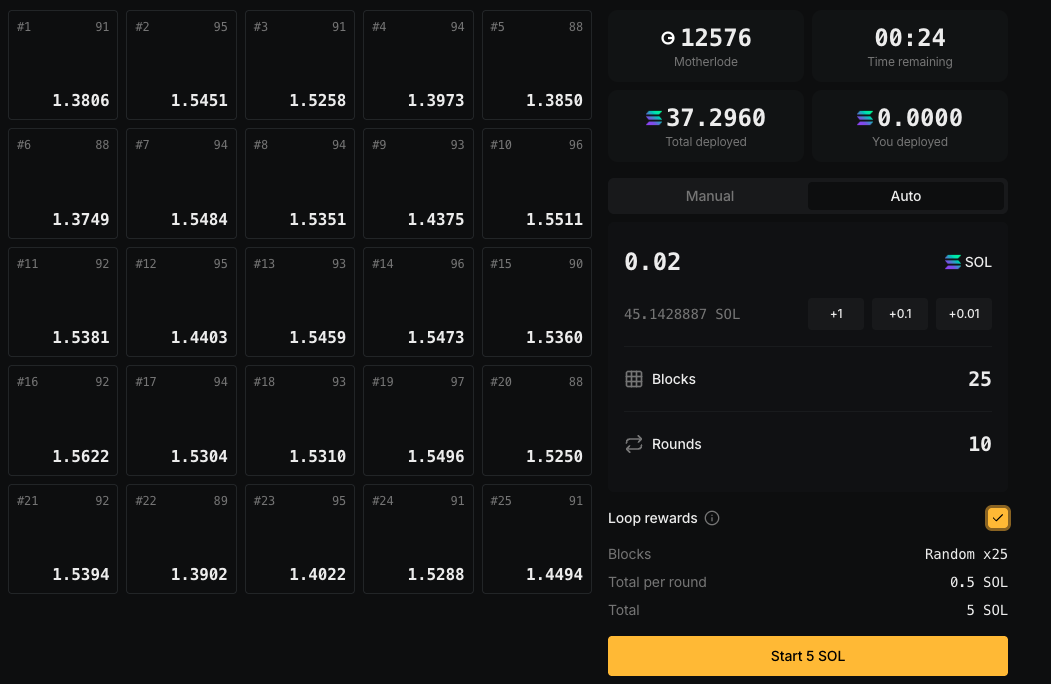Uncheck the Loop rewards checkbox

(x=997, y=518)
